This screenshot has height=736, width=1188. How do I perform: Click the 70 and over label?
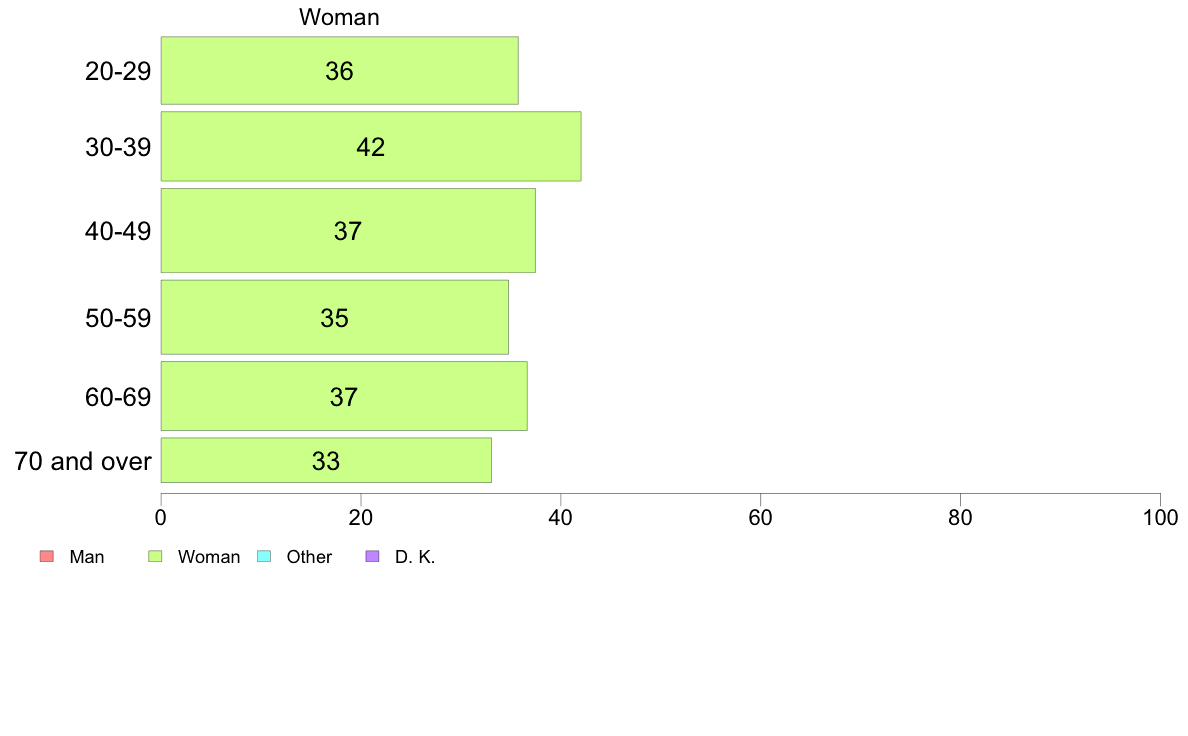83,461
